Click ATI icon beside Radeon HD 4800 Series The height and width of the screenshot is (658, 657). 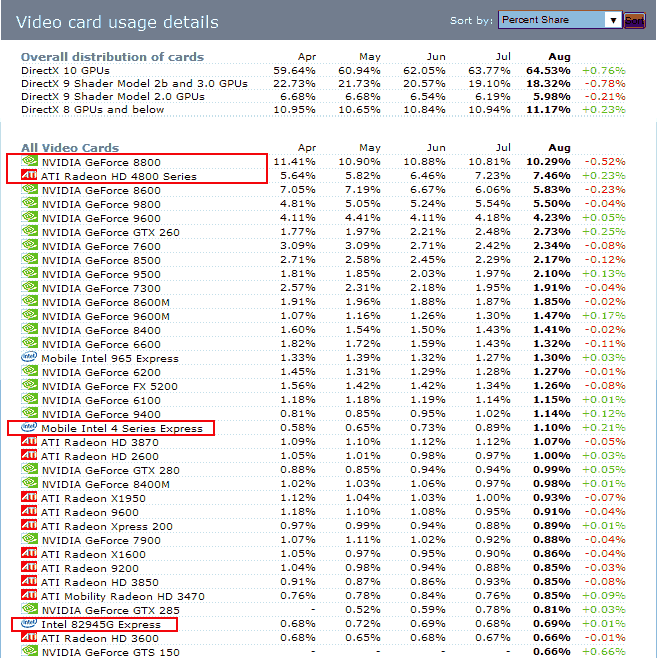tap(29, 175)
